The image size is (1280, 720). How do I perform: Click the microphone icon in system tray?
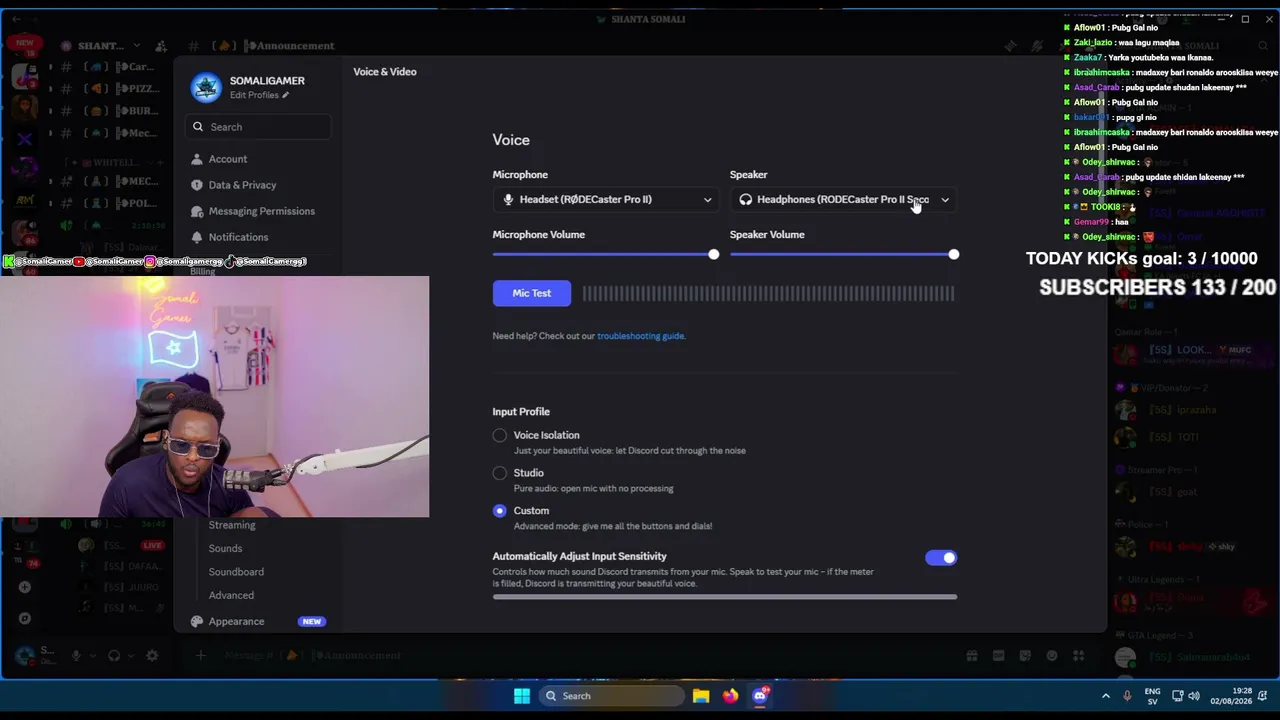1127,696
